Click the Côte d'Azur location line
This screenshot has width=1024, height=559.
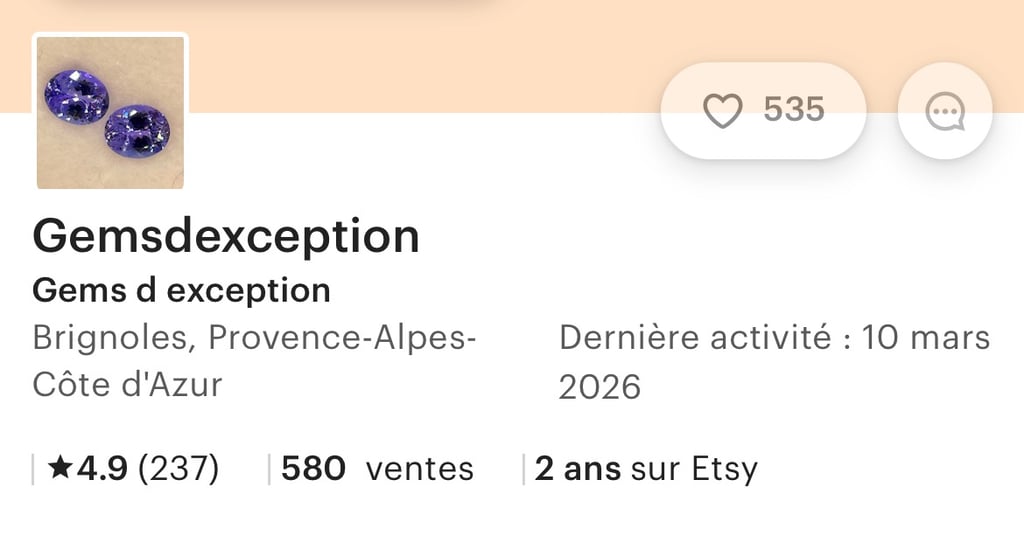click(127, 384)
